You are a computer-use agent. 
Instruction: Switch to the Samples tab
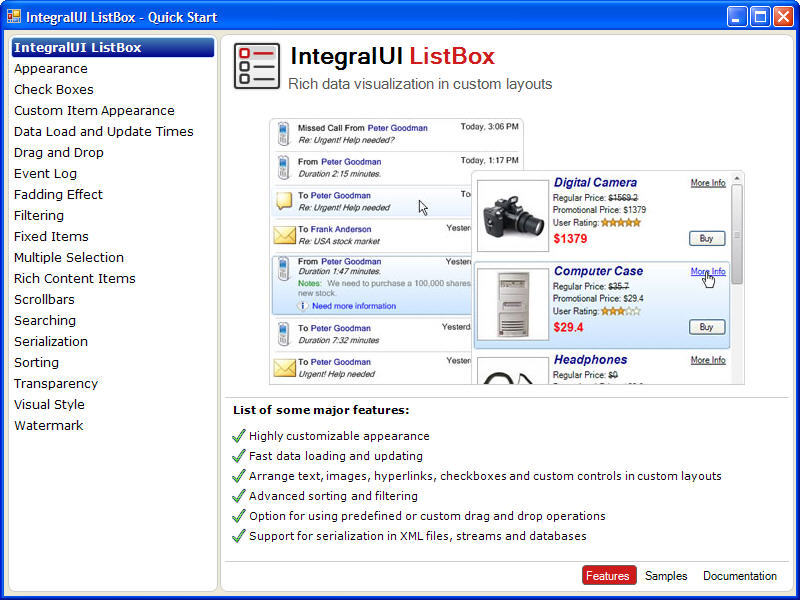(666, 576)
